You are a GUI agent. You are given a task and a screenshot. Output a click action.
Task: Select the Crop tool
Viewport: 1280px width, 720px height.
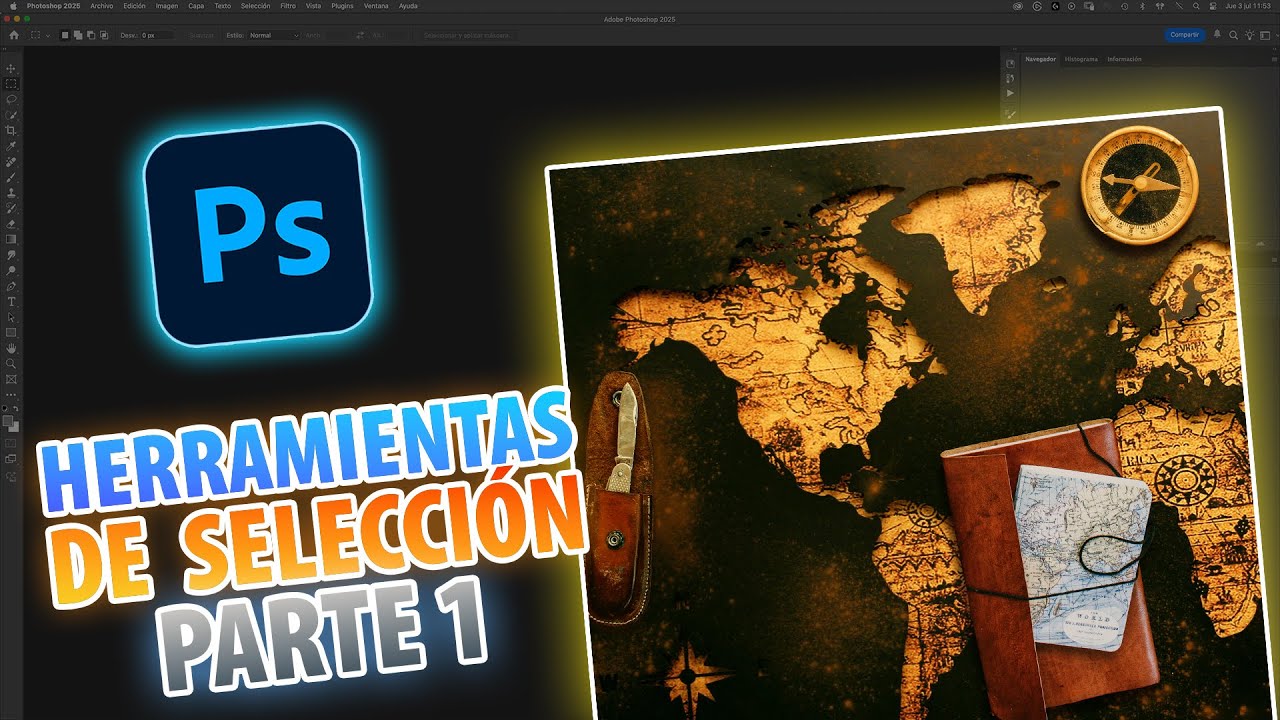pyautogui.click(x=12, y=130)
